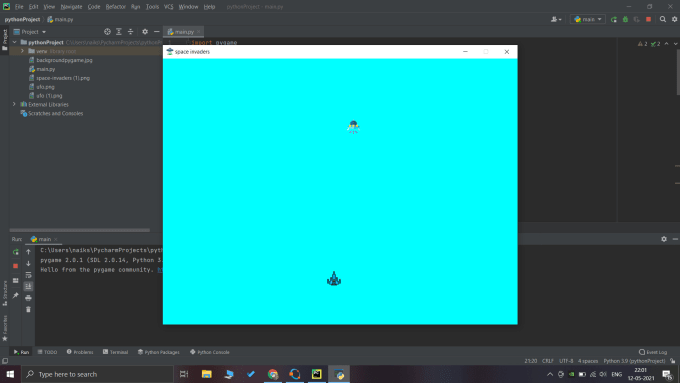680x383 pixels.
Task: Close the main tab in Run panel
Action: (56, 239)
